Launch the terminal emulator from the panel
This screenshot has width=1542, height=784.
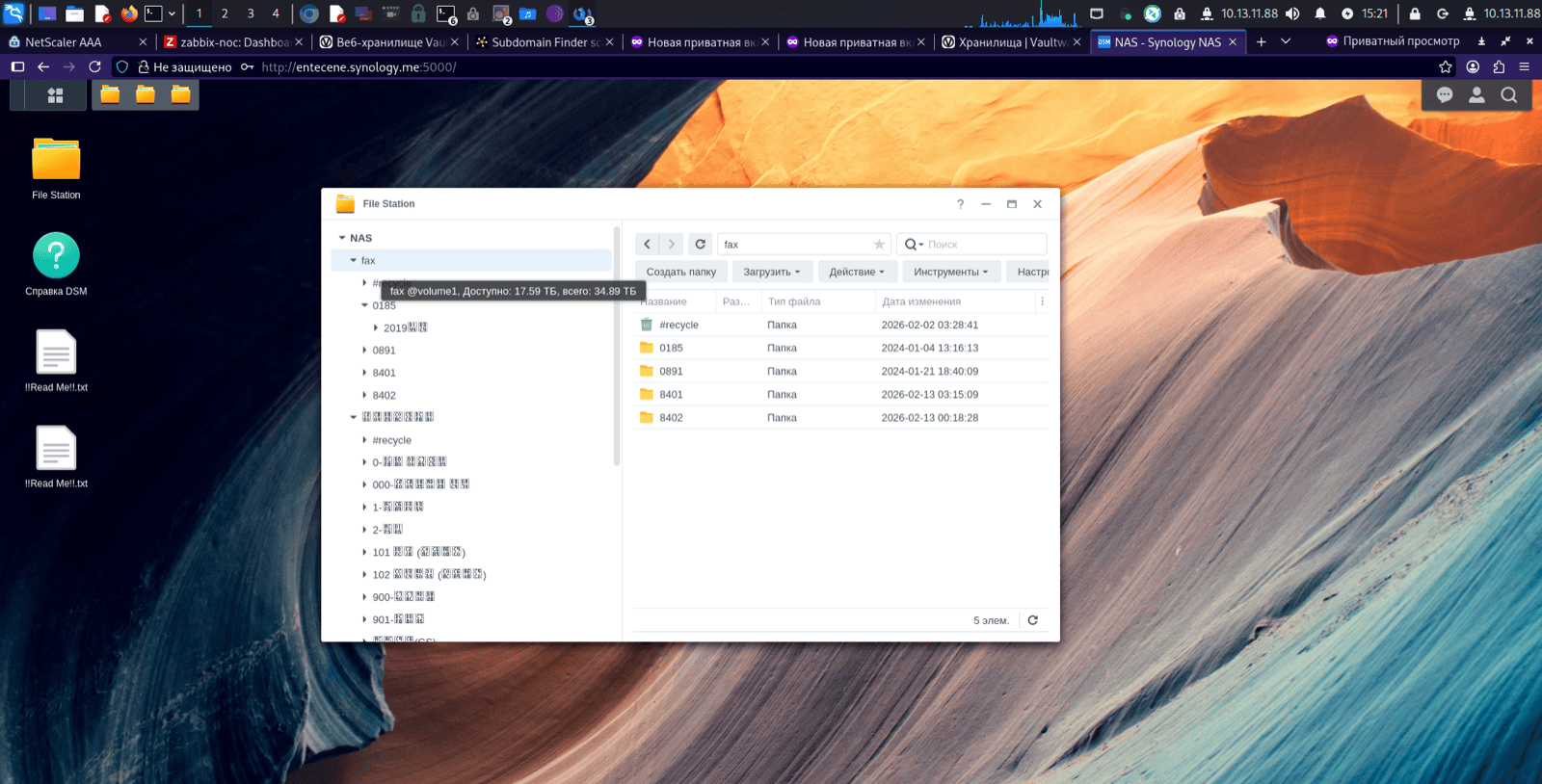pyautogui.click(x=153, y=13)
